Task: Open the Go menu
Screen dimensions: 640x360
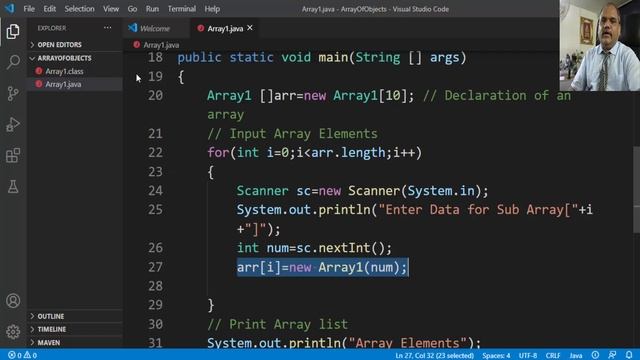Action: point(132,9)
